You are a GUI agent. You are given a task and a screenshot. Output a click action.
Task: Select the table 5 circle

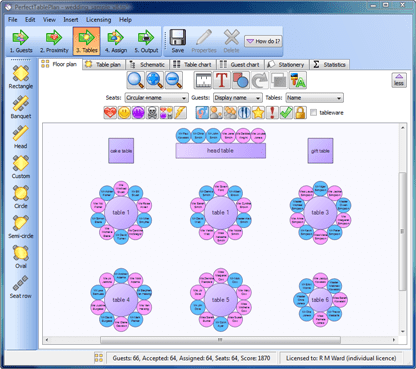coord(221,300)
